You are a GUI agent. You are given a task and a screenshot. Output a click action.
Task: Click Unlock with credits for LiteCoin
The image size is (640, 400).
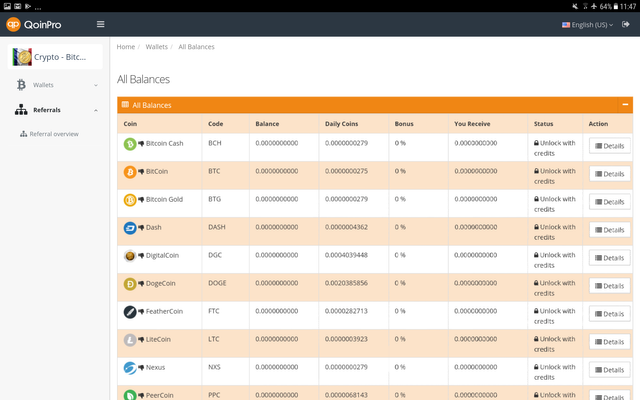(555, 344)
